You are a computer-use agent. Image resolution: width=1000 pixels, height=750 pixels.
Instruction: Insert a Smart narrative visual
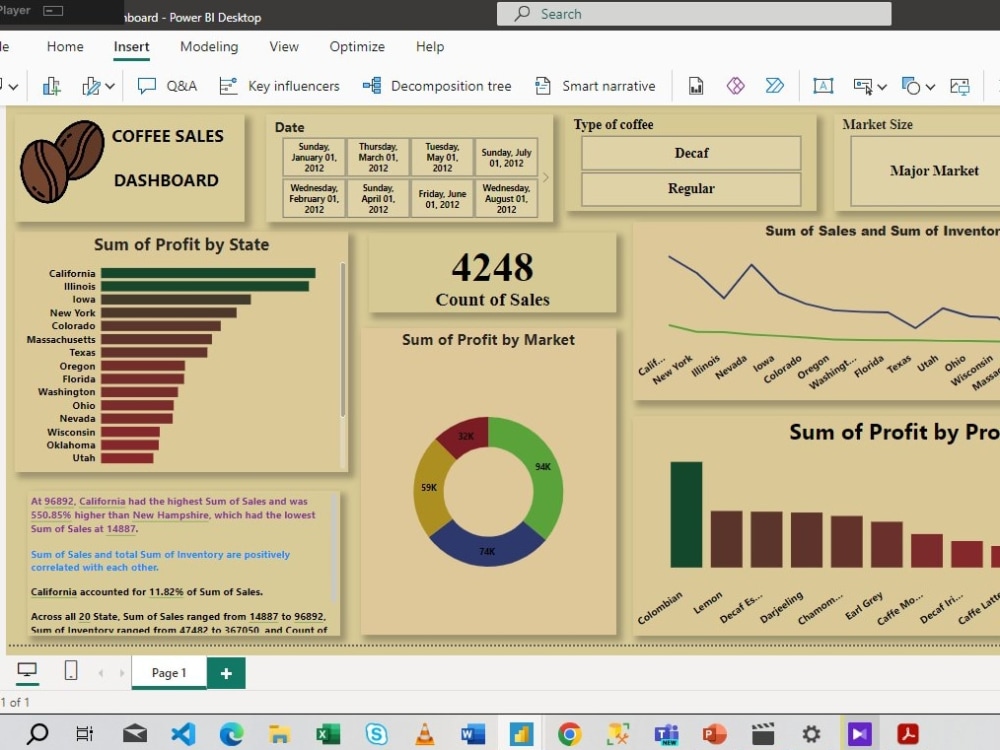coord(595,86)
